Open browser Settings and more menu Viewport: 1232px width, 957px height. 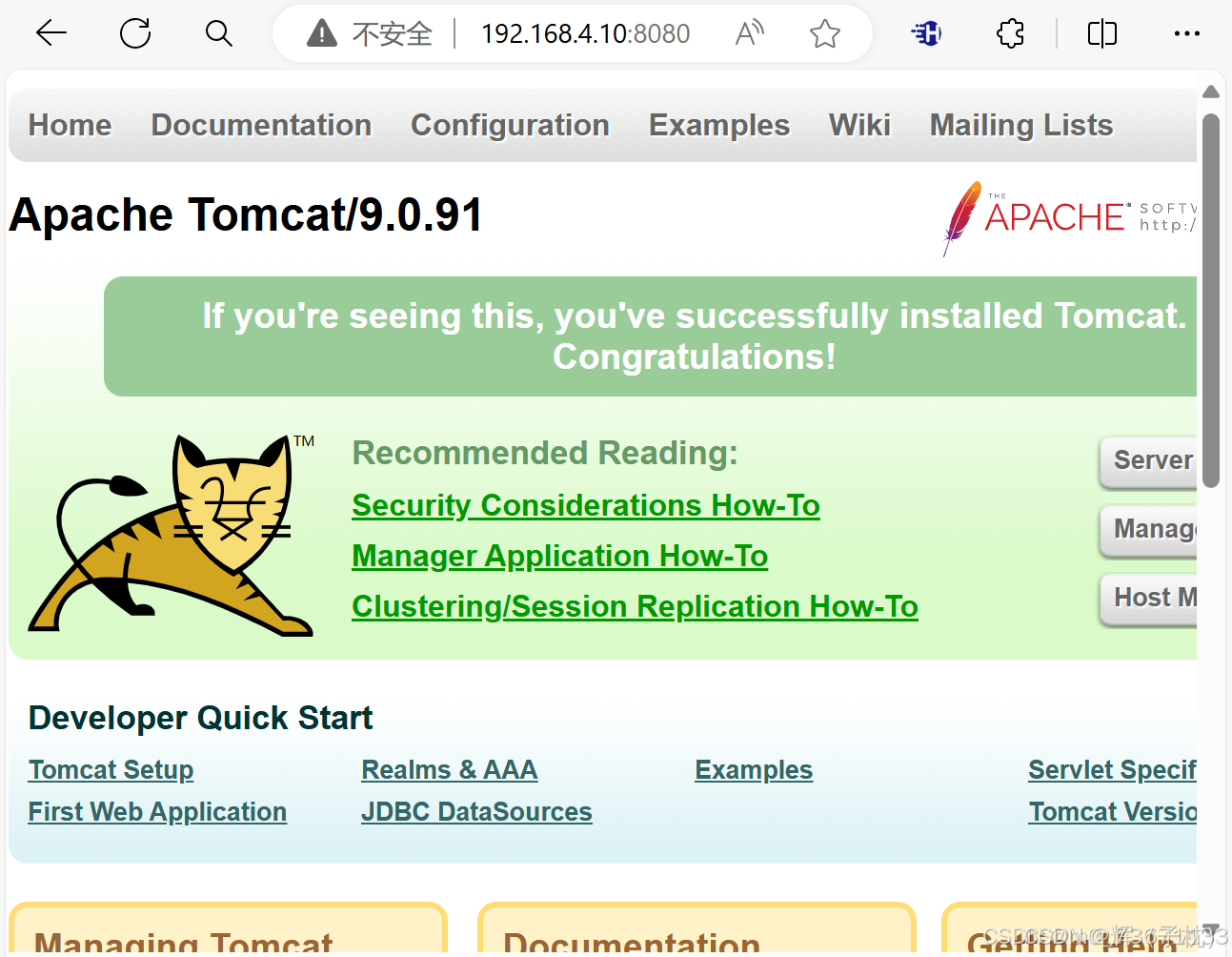point(1187,33)
